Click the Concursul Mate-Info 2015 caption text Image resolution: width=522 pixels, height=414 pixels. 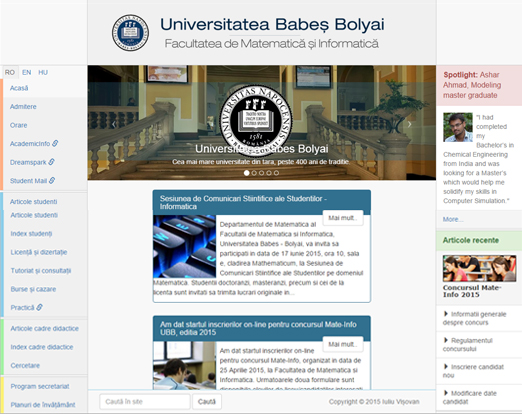pyautogui.click(x=472, y=291)
